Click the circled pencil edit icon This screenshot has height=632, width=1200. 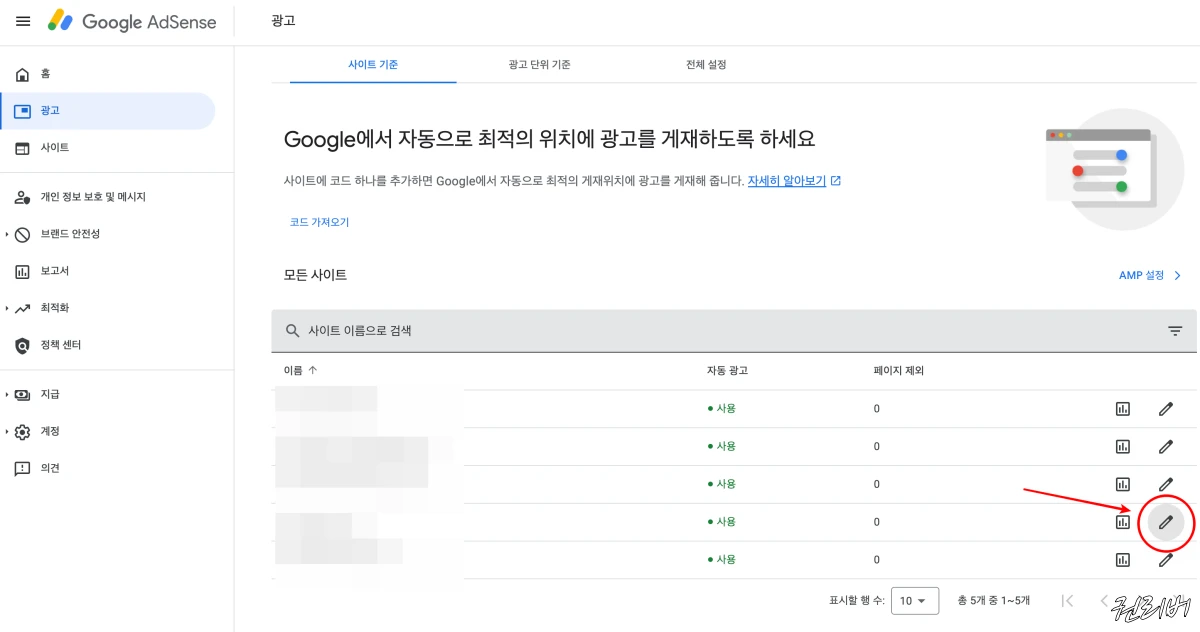coord(1165,521)
